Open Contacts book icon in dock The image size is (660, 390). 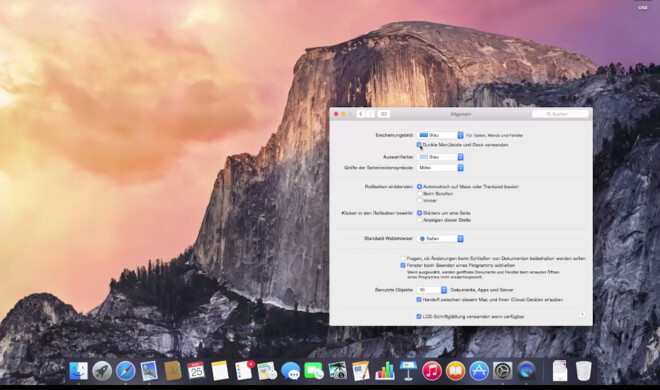coord(173,371)
